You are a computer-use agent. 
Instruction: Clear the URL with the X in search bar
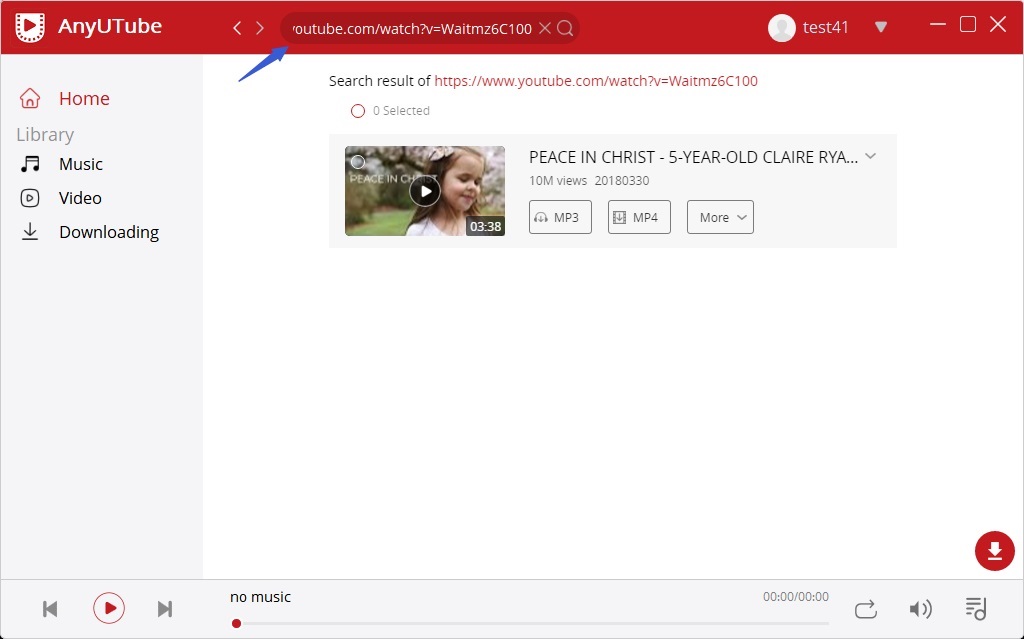click(545, 28)
